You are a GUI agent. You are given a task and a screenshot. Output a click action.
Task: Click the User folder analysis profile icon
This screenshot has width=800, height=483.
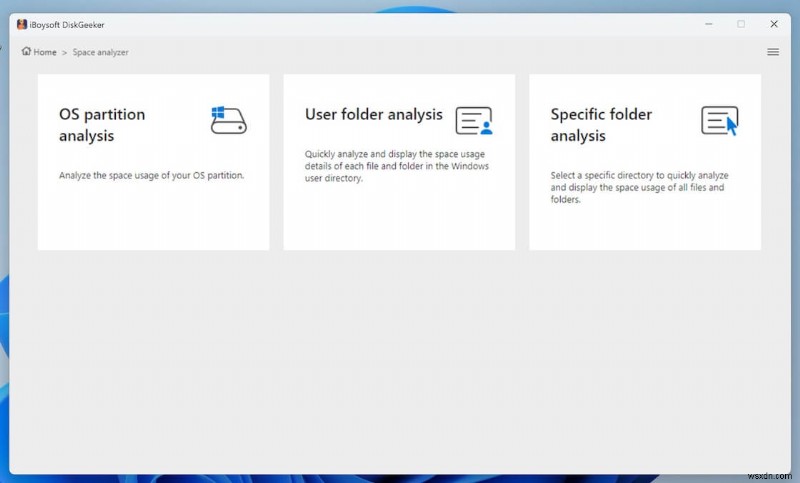474,121
